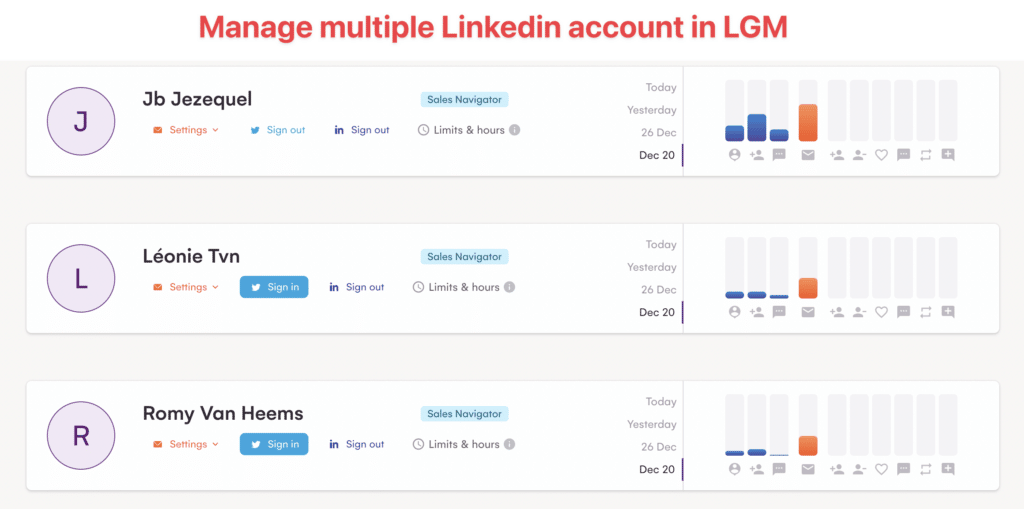The width and height of the screenshot is (1024, 509).
Task: Sign out of Twitter for Jb Jezequel
Action: (278, 130)
